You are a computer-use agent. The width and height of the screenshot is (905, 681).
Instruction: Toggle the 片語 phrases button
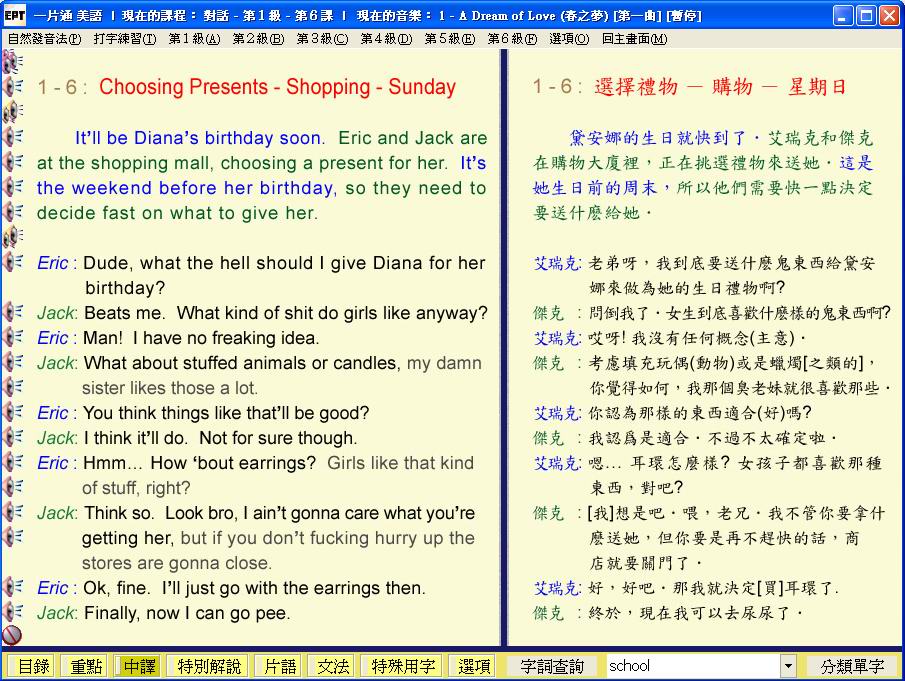pos(280,666)
